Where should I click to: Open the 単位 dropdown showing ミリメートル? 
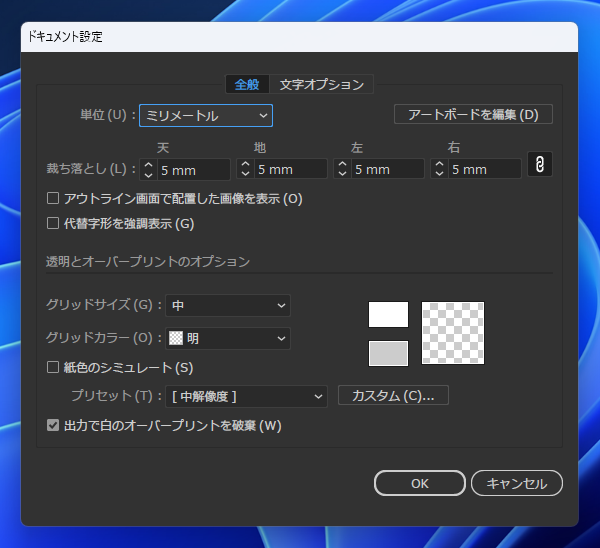click(206, 116)
